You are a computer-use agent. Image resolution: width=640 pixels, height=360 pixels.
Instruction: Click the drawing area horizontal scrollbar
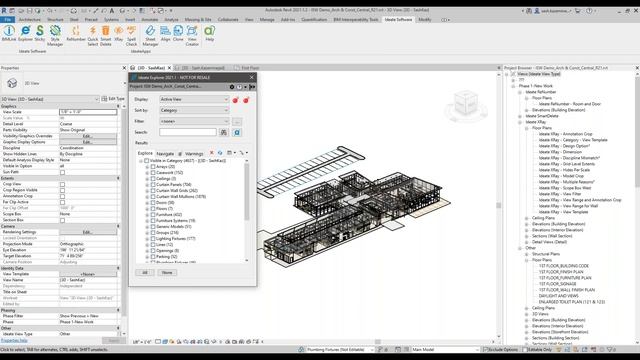point(378,342)
